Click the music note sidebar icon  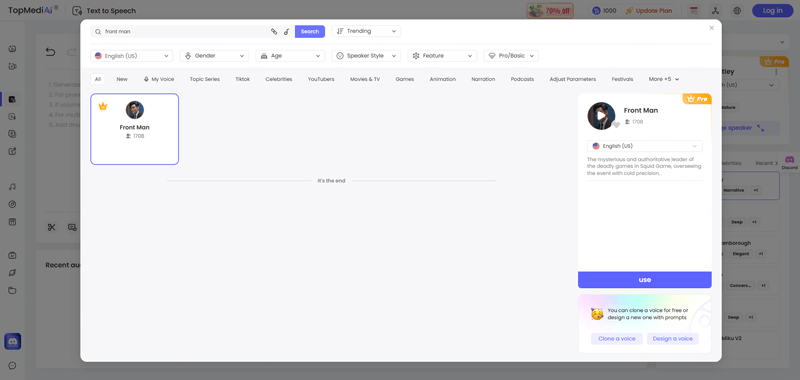[12, 187]
